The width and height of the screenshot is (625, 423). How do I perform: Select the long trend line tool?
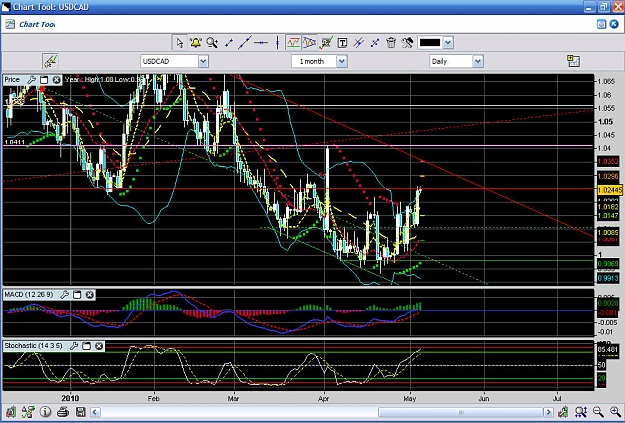(244, 42)
